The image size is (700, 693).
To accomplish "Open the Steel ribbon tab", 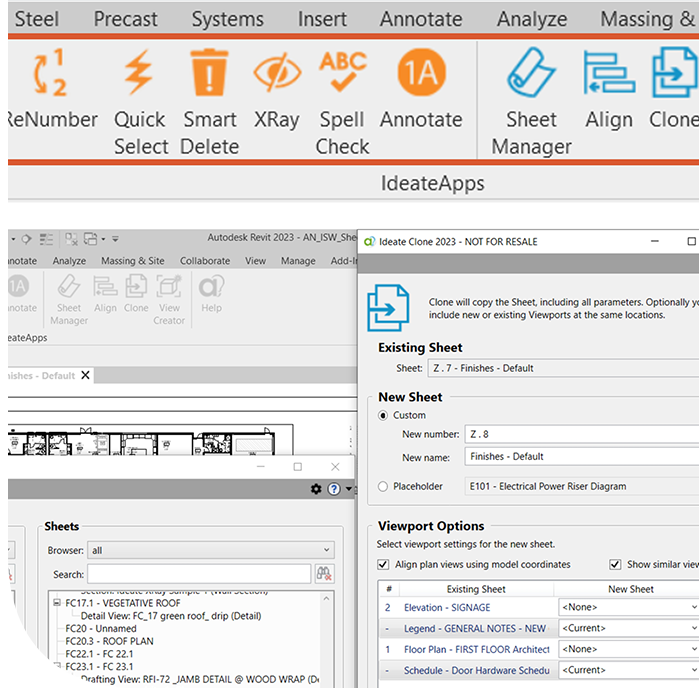I will pyautogui.click(x=37, y=19).
